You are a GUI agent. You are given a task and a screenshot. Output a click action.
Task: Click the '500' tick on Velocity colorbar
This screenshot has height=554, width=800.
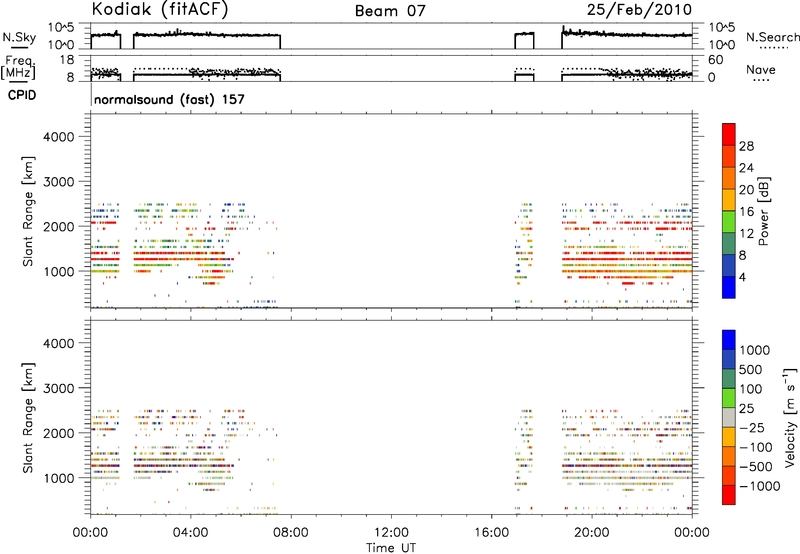751,369
